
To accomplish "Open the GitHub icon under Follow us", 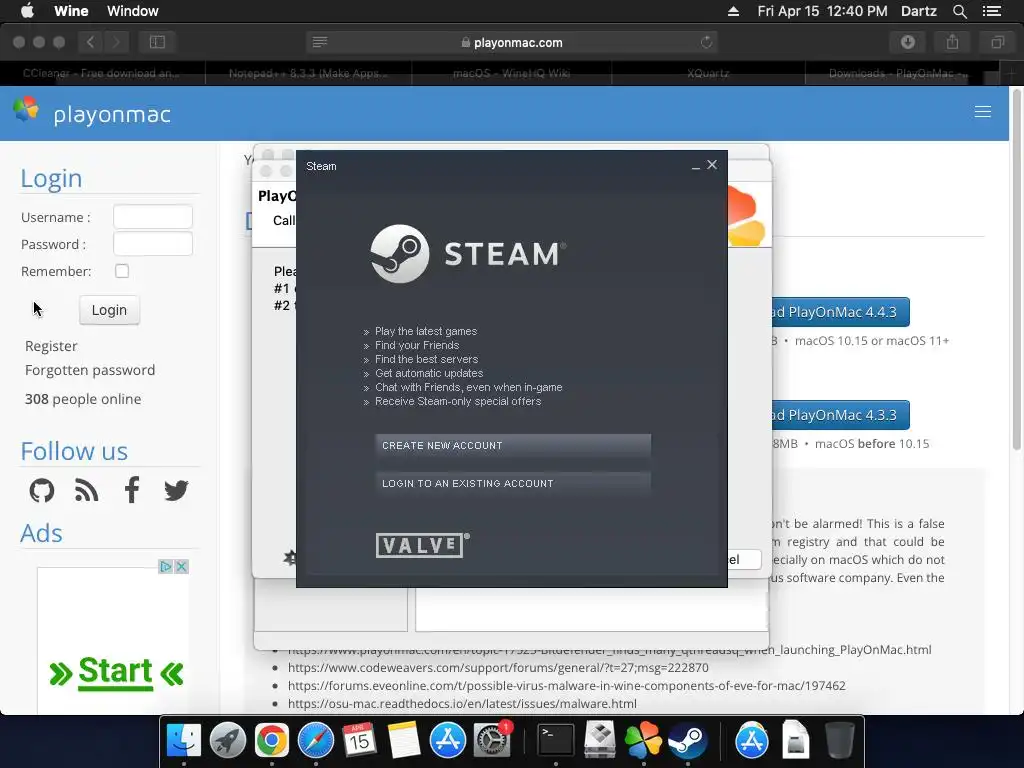I will [x=42, y=490].
